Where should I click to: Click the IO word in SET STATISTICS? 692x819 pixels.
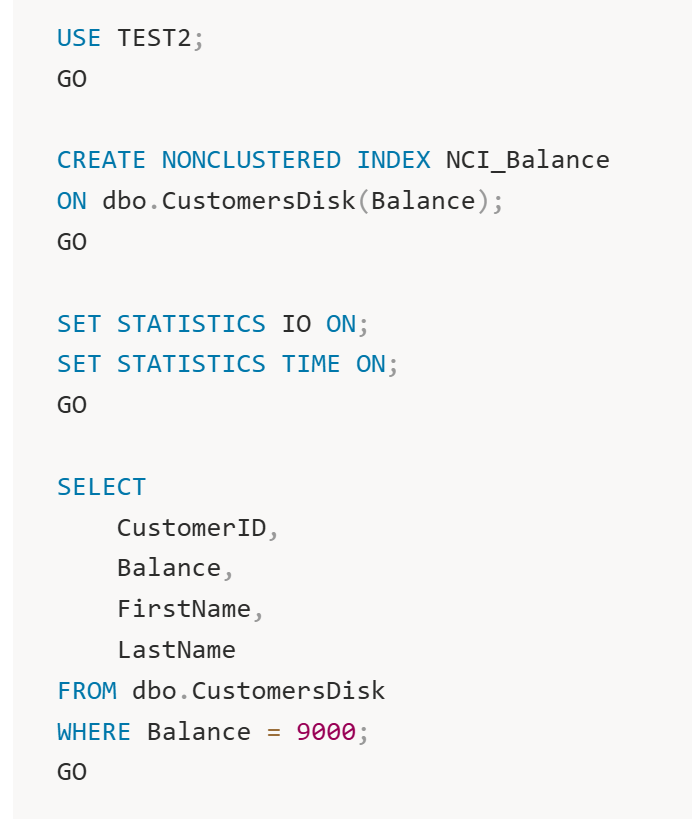point(297,324)
